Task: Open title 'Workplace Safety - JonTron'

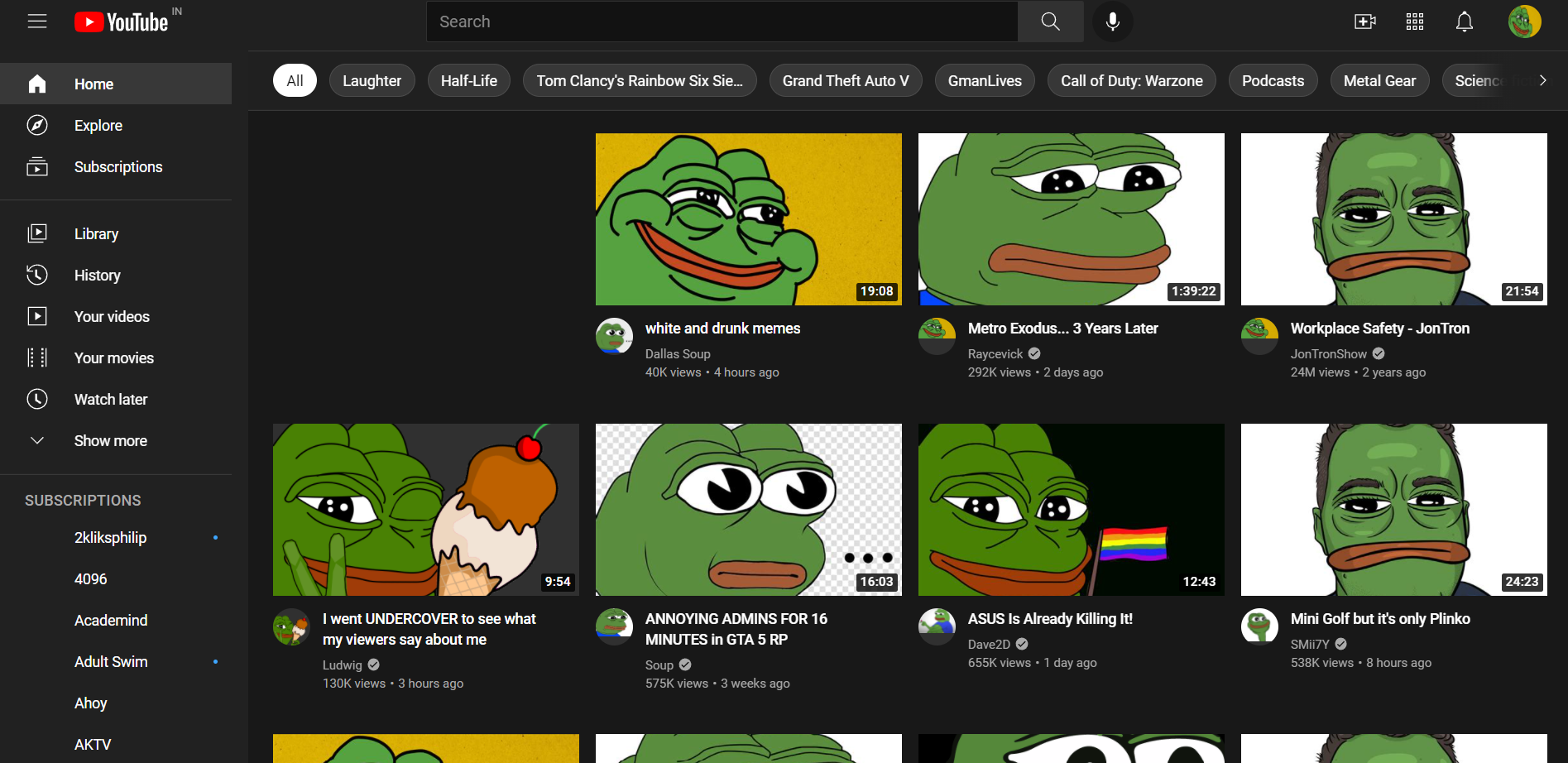Action: 1380,329
